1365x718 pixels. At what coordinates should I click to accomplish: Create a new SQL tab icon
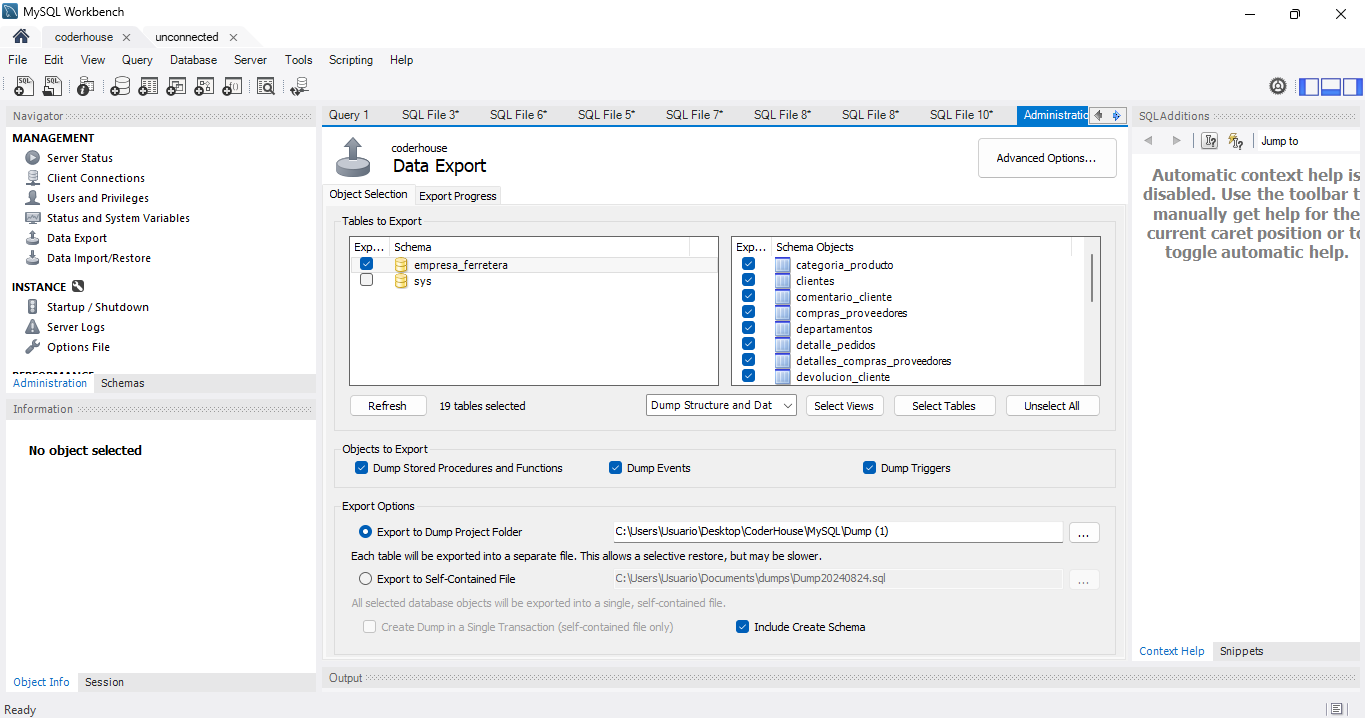tap(24, 87)
